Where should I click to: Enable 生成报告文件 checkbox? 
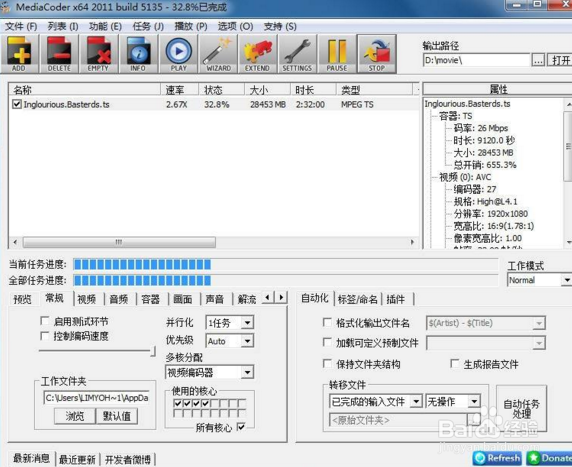[455, 363]
